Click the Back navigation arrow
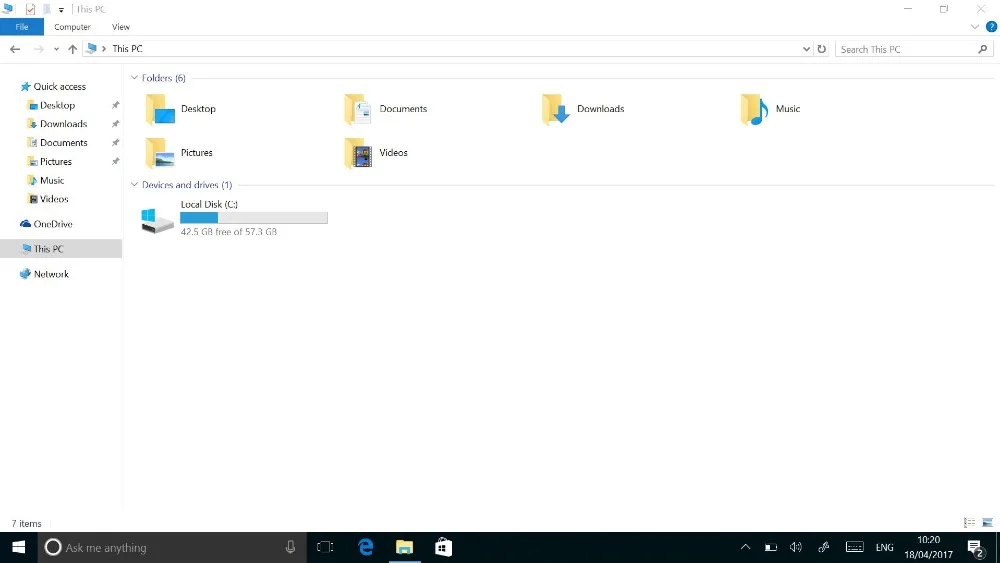 tap(15, 49)
